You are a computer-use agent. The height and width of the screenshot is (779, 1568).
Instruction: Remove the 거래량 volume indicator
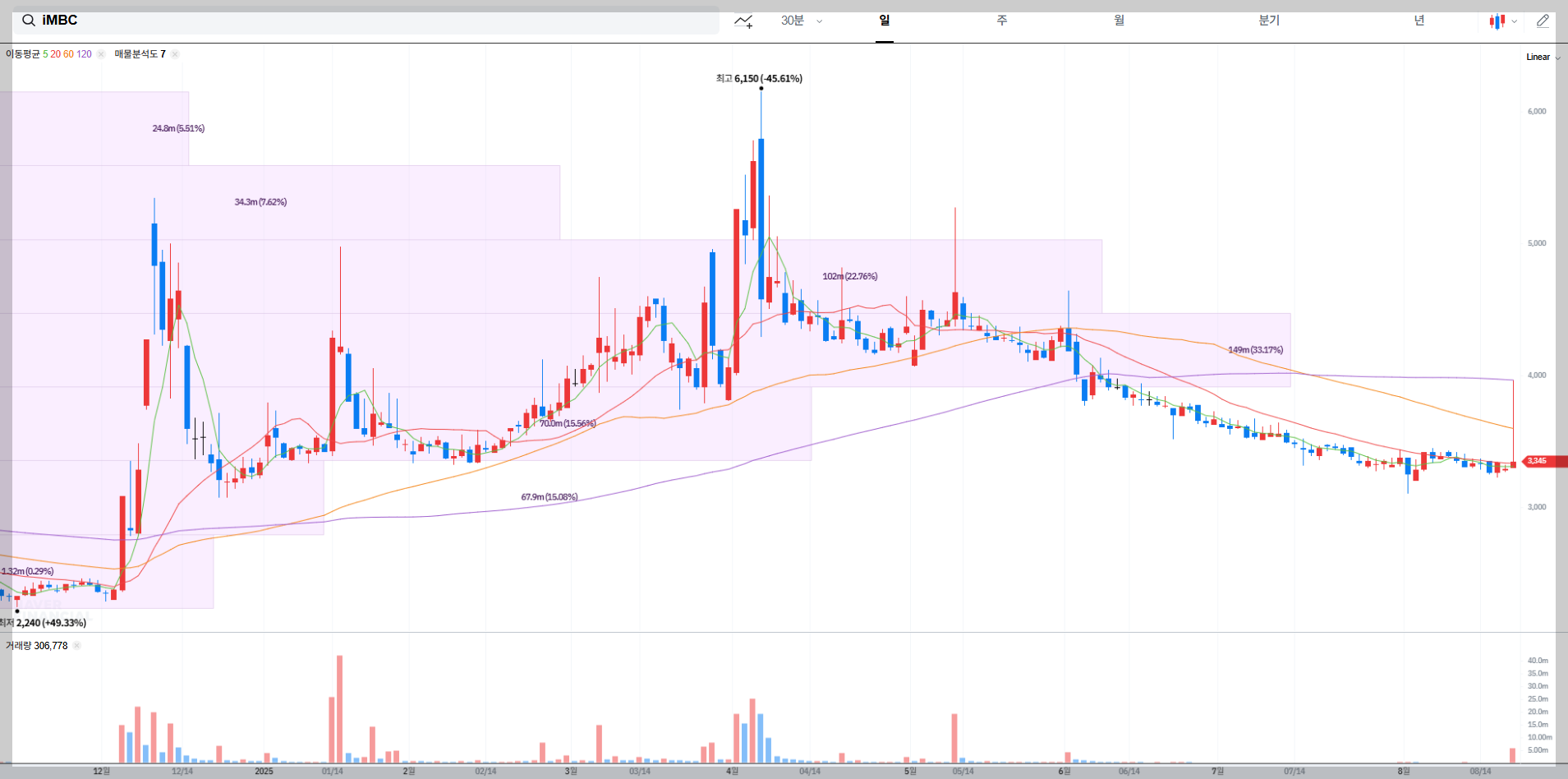click(x=76, y=645)
